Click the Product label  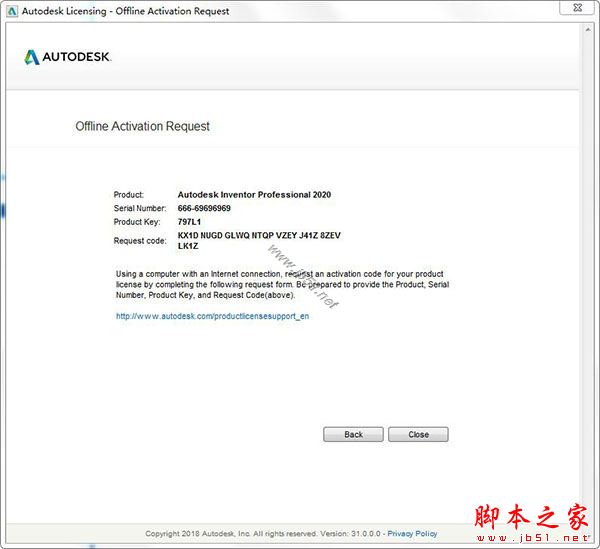coord(129,194)
